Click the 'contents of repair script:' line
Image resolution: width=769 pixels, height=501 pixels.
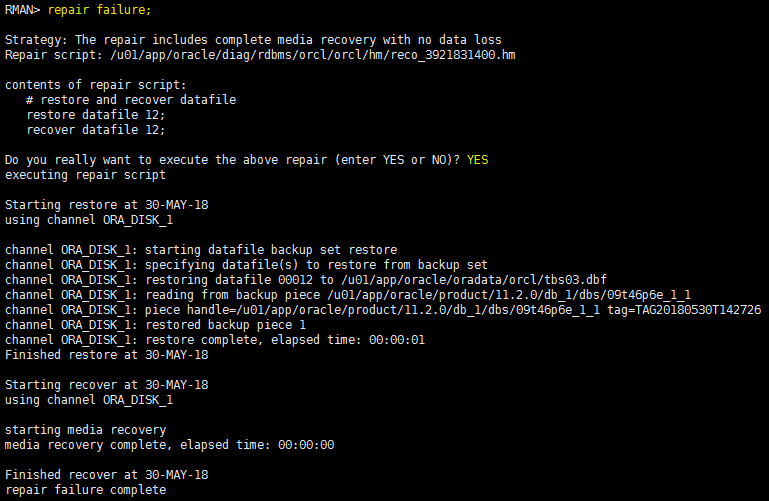96,85
